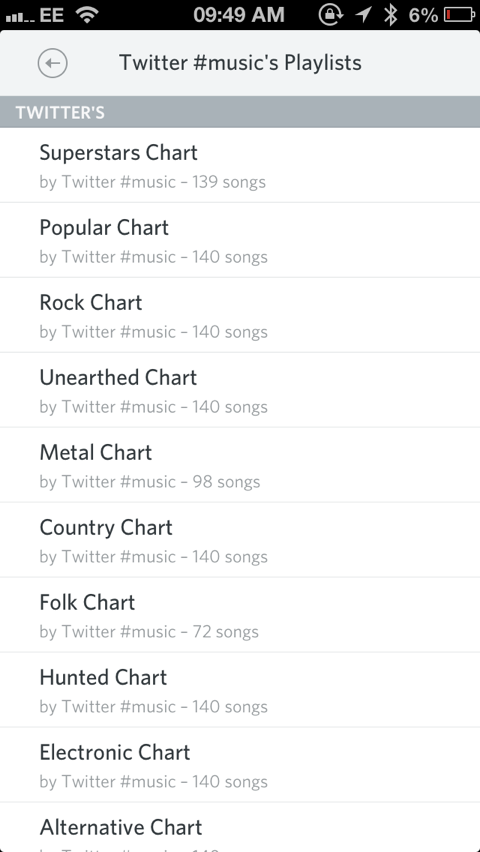Screen dimensions: 480x852
Task: Select the Rock Chart playlist
Action: (240, 315)
